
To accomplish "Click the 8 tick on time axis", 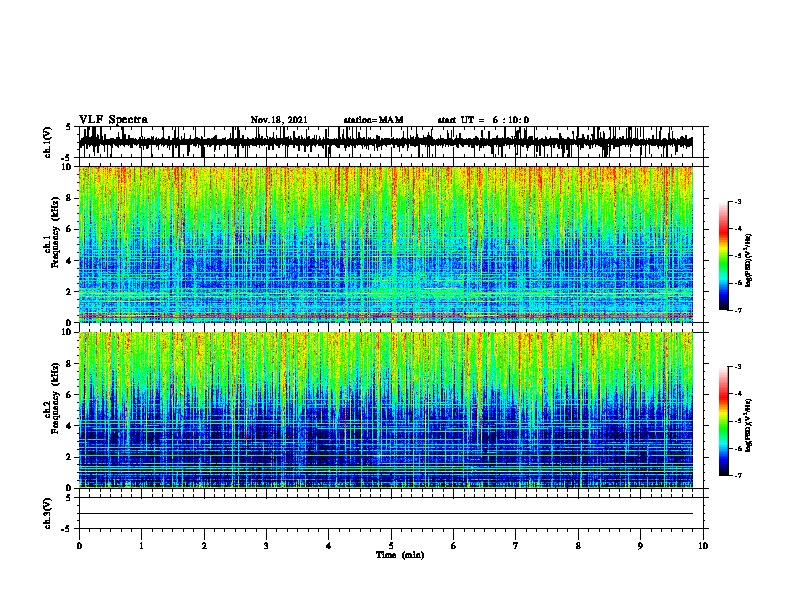I will tap(578, 546).
